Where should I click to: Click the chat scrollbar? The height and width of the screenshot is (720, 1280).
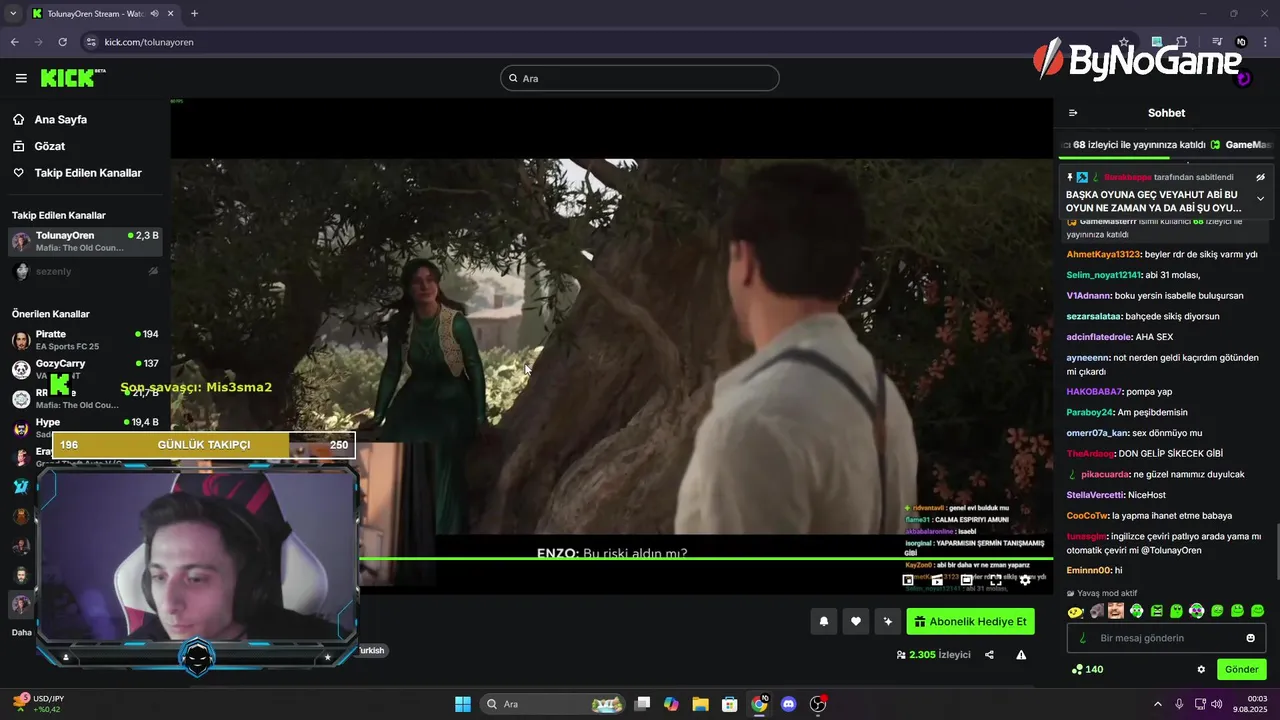tap(1276, 550)
